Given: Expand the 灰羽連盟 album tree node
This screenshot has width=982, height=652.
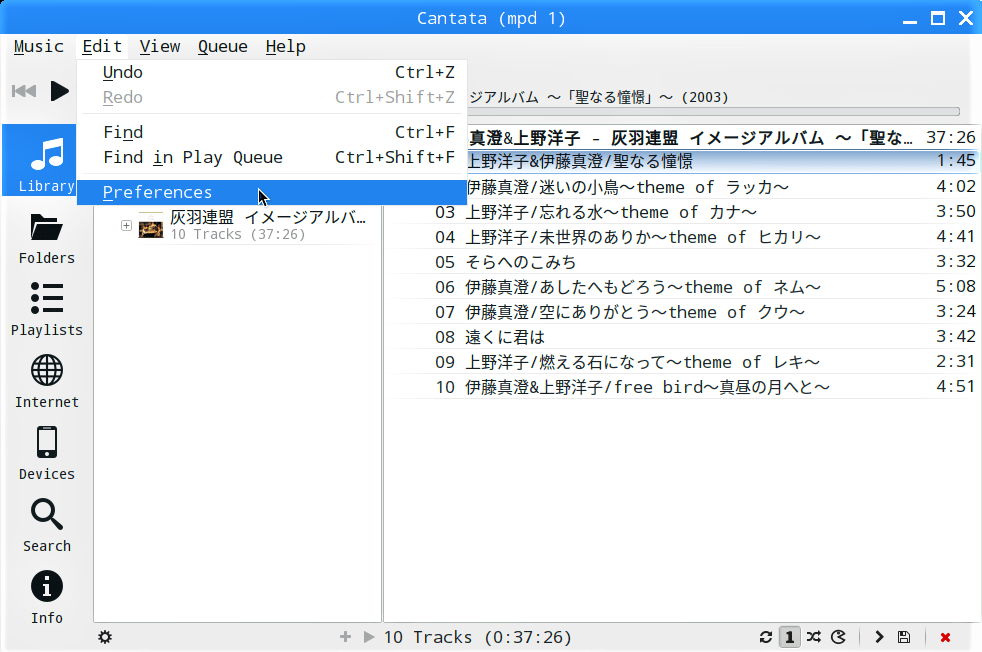Looking at the screenshot, I should 127,225.
